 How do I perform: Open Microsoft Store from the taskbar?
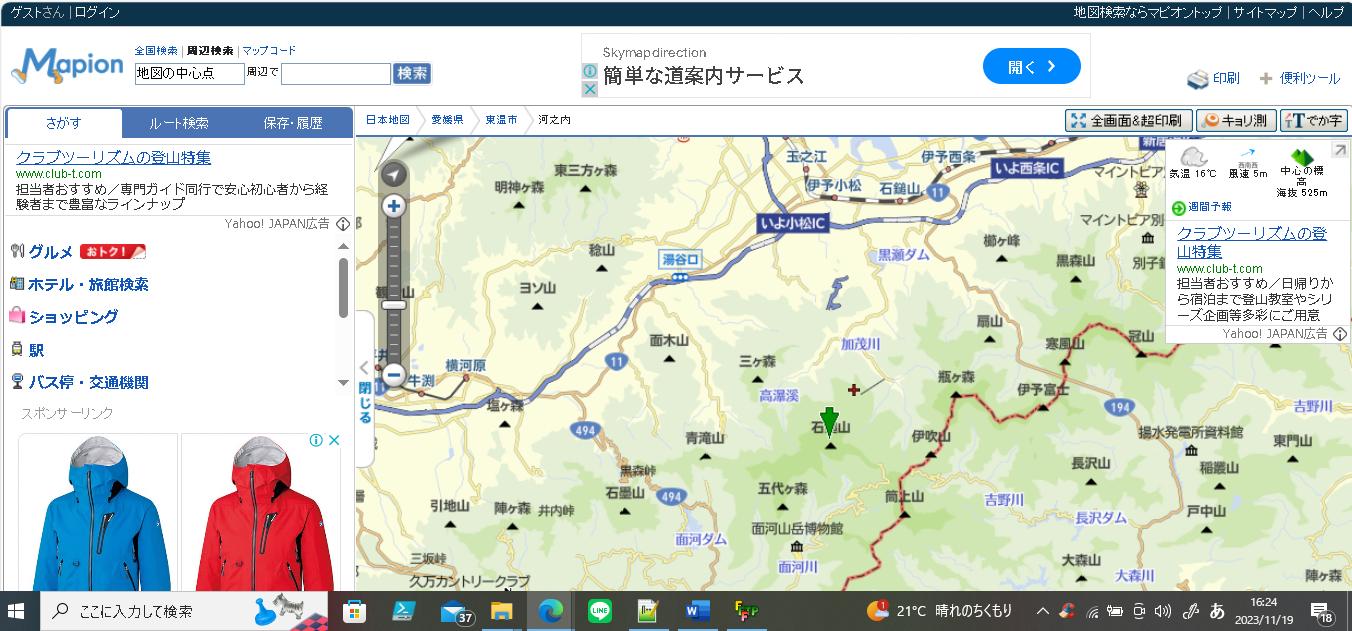click(354, 610)
